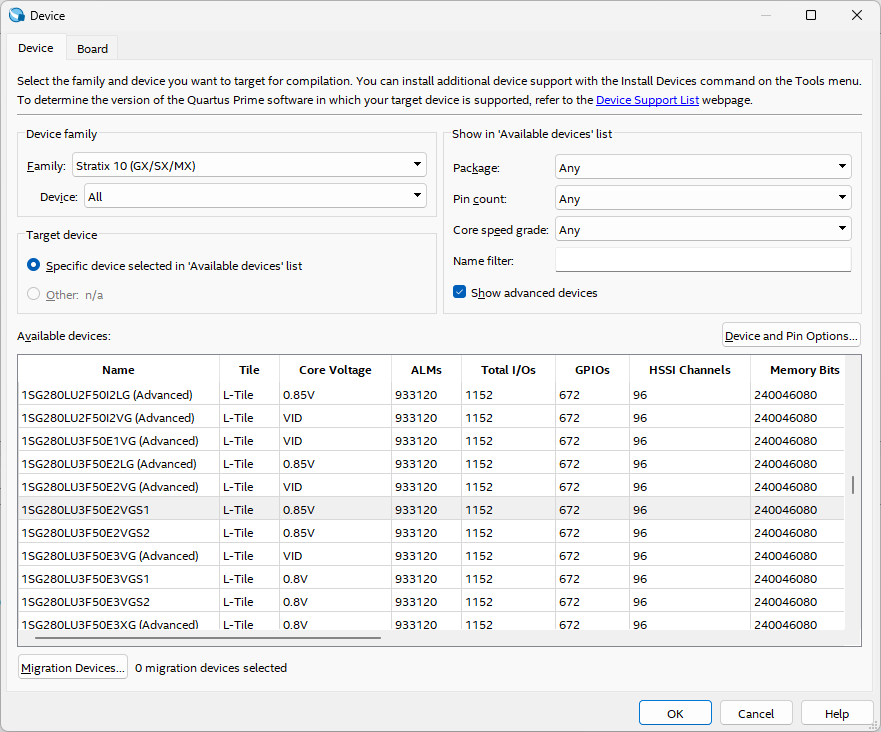Image resolution: width=881 pixels, height=732 pixels.
Task: Open the Package dropdown
Action: 702,168
